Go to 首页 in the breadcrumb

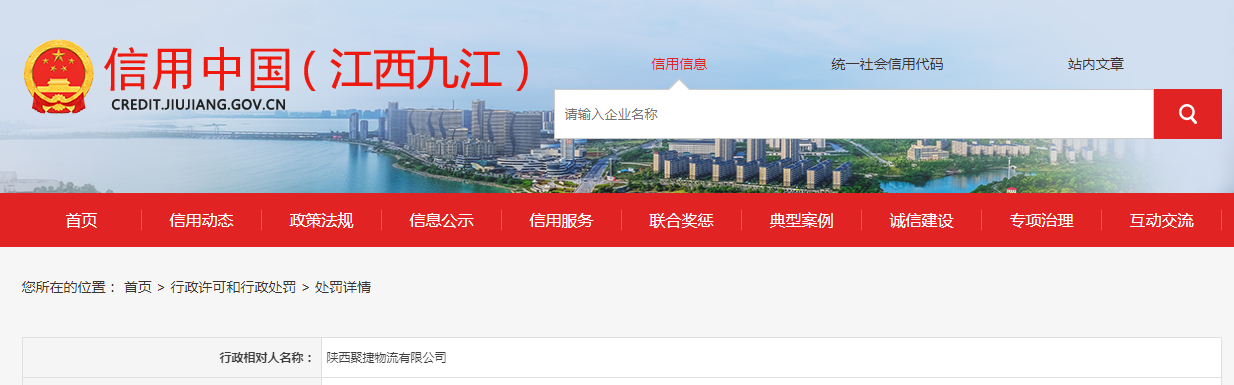138,287
